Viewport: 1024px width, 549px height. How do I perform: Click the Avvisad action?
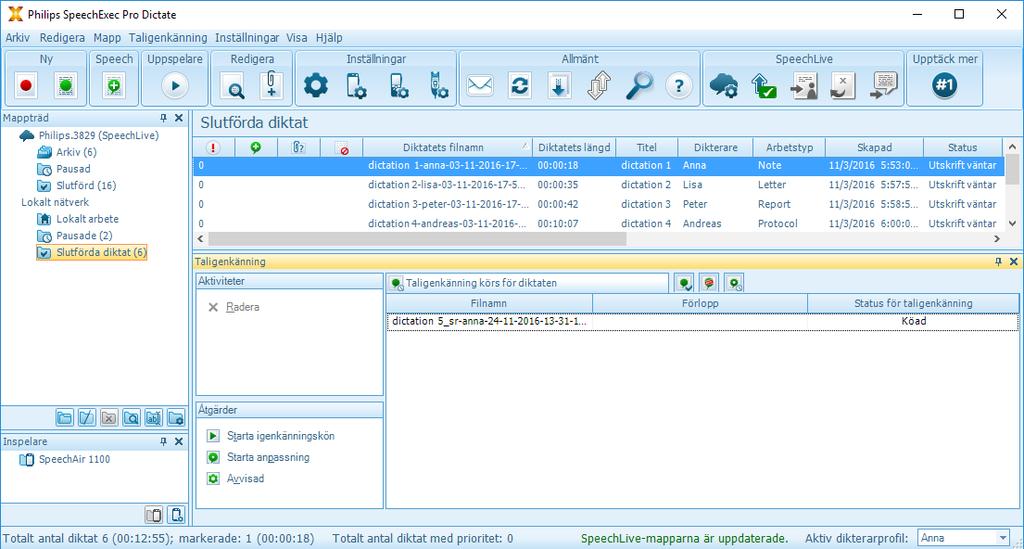coord(245,478)
